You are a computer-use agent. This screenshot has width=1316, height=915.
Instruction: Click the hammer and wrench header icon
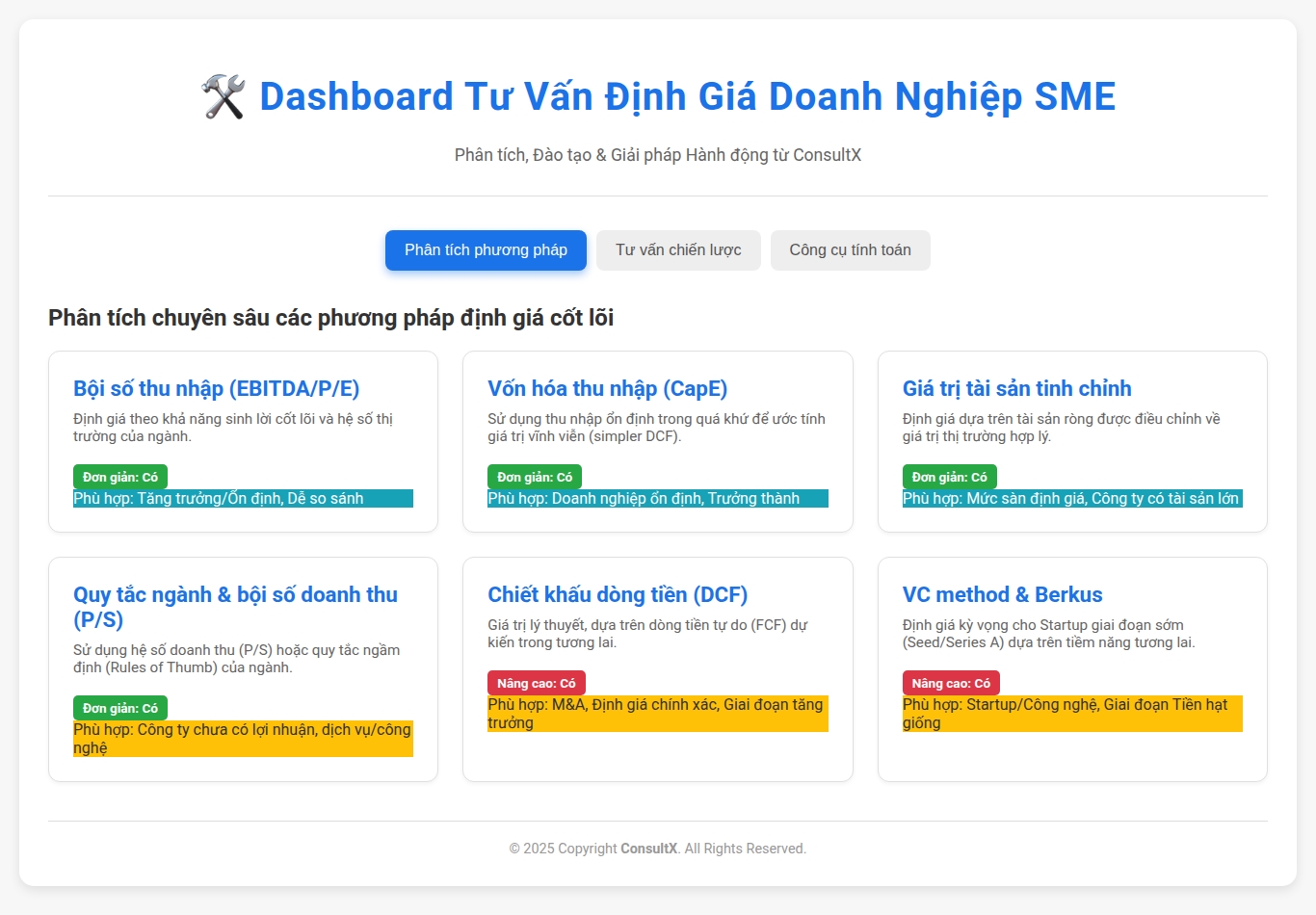[x=224, y=97]
